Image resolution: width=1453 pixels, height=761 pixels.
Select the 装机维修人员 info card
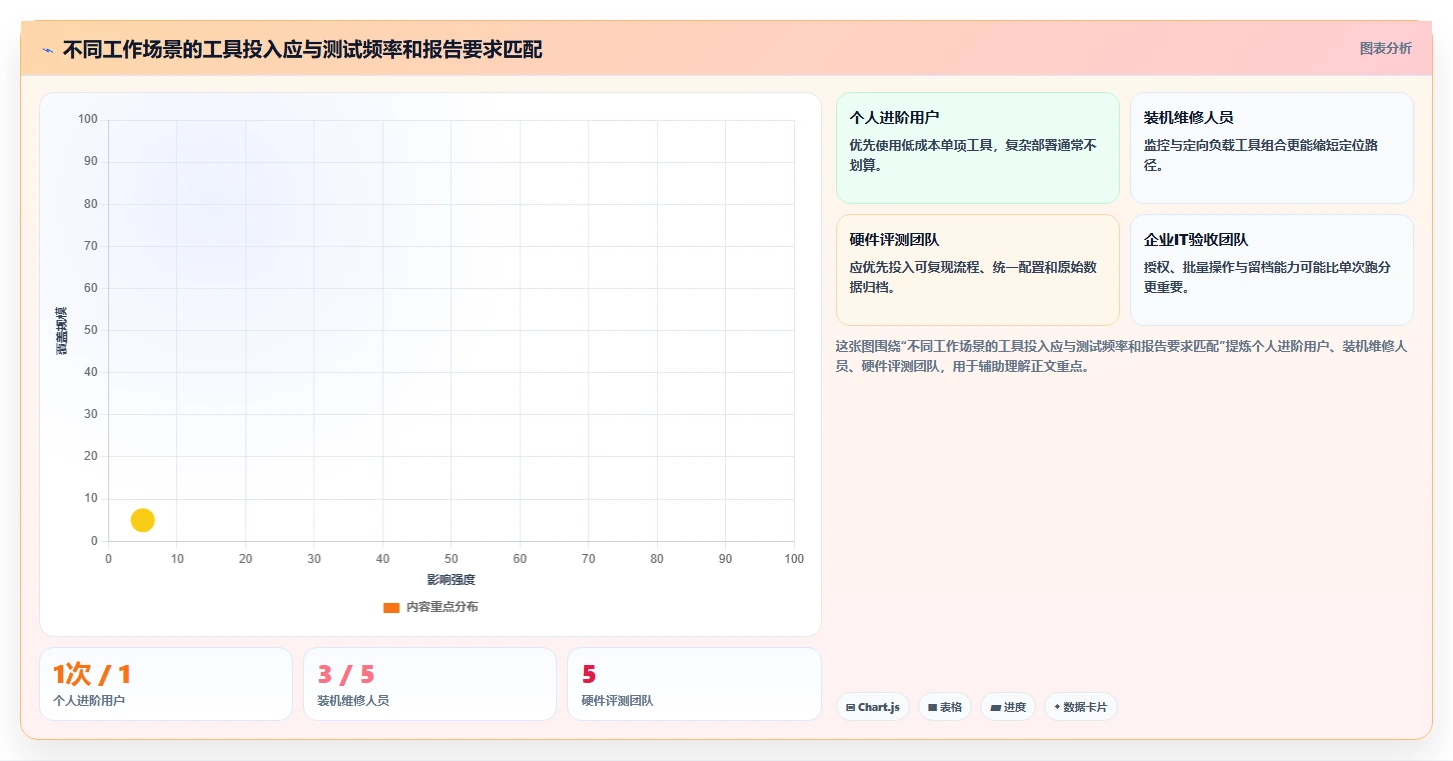click(x=1271, y=148)
